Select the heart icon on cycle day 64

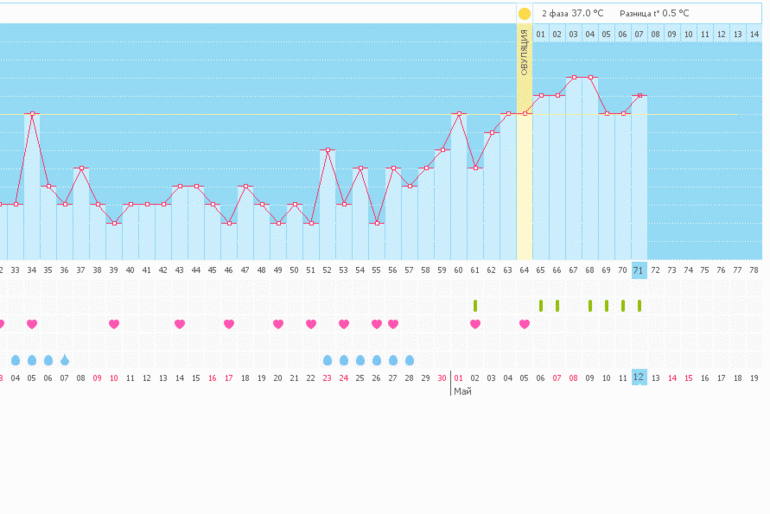[524, 324]
